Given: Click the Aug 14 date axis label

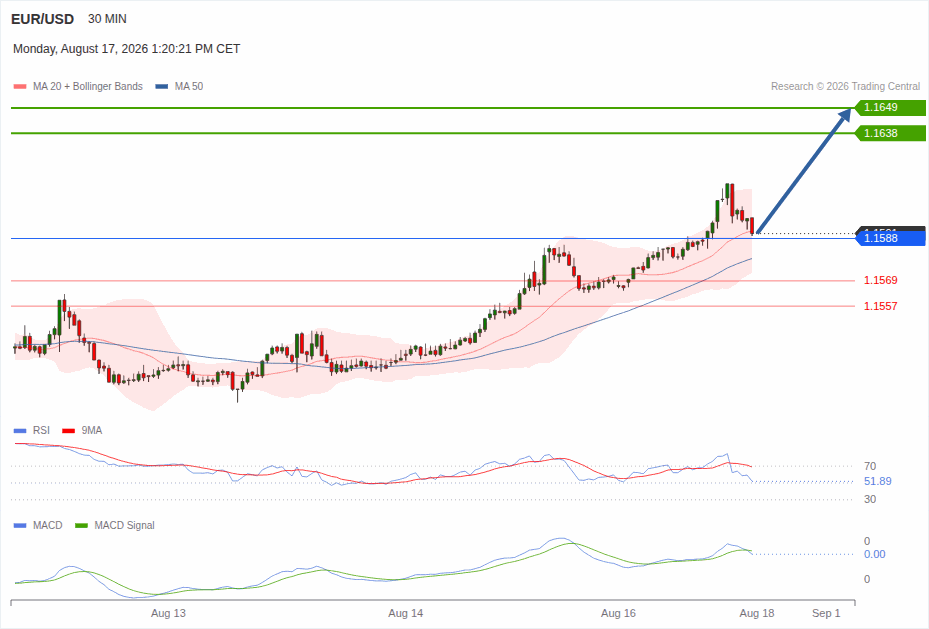Looking at the screenshot, I should coord(406,613).
